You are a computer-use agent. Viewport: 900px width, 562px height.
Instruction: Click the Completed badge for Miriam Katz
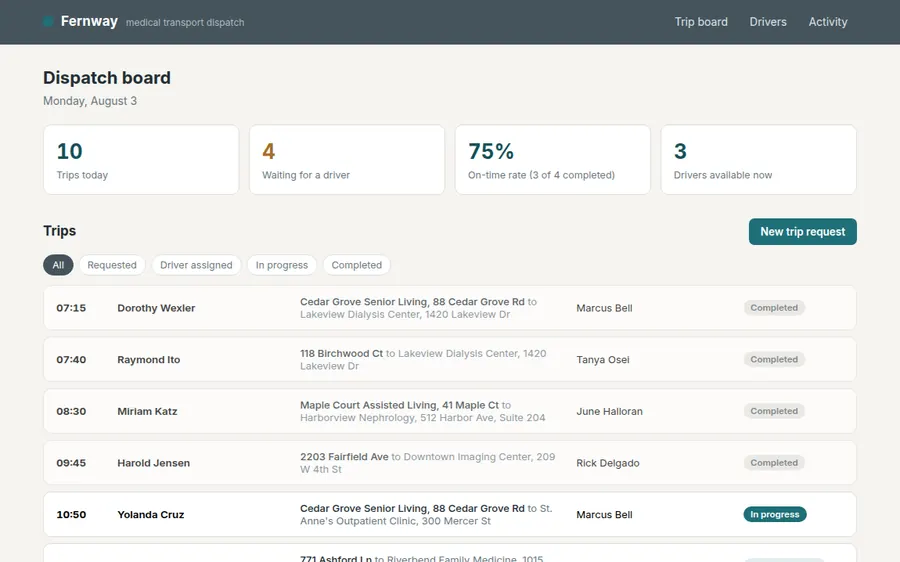coord(774,411)
